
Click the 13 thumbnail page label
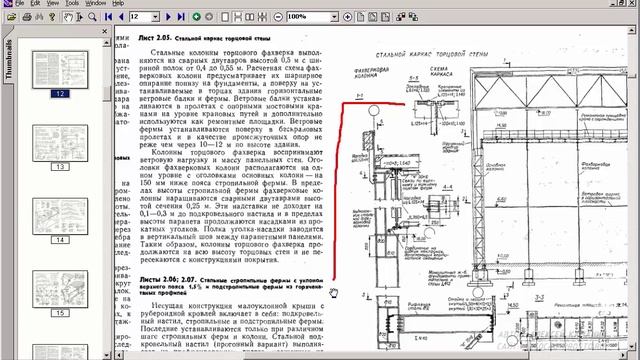coord(60,167)
